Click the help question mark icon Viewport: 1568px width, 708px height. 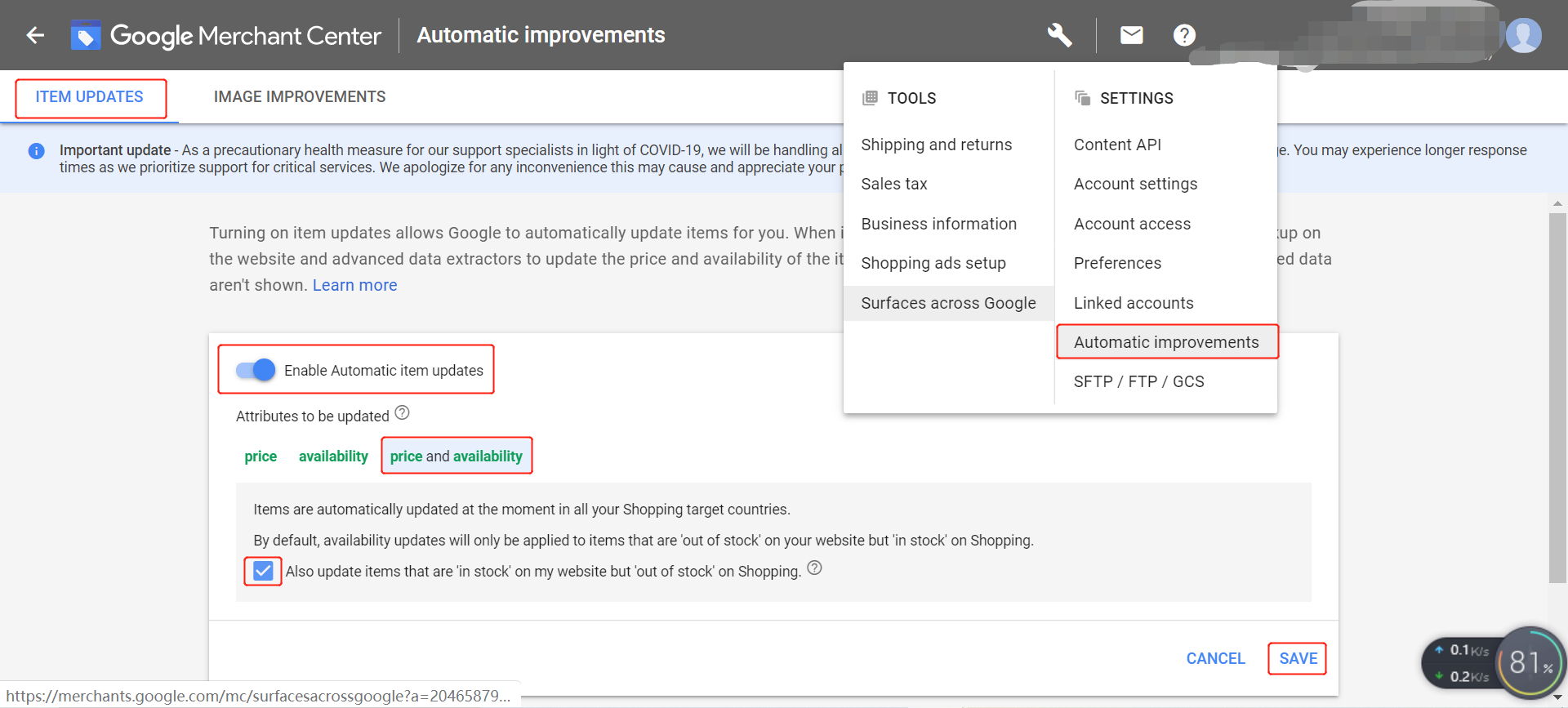click(x=1184, y=35)
